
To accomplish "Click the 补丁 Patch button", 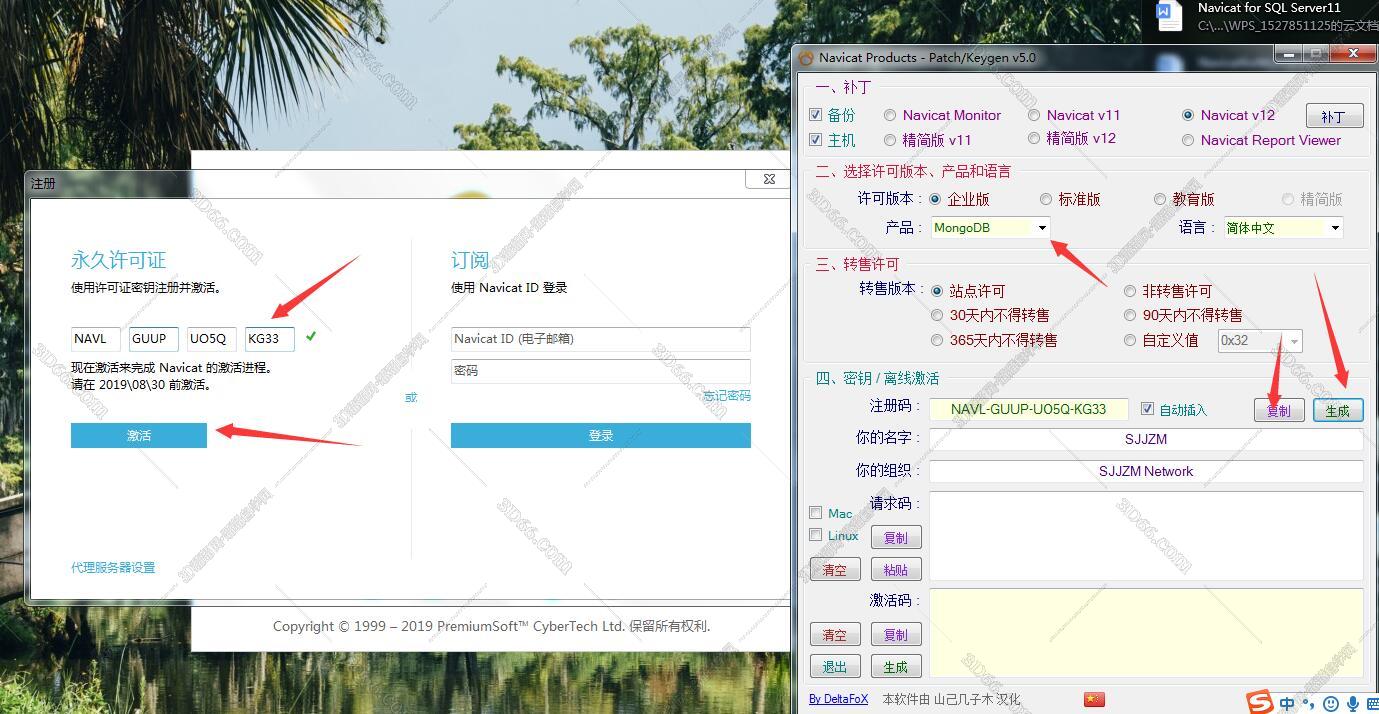I will click(x=1334, y=116).
